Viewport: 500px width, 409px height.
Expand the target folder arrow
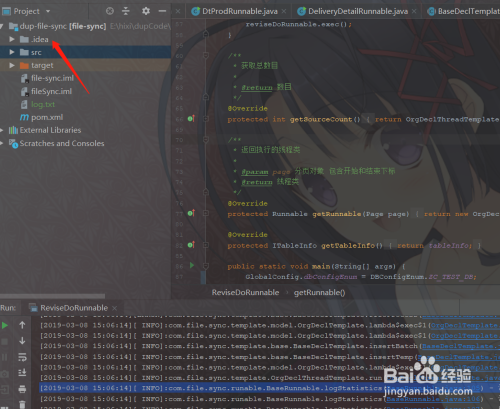click(12, 65)
